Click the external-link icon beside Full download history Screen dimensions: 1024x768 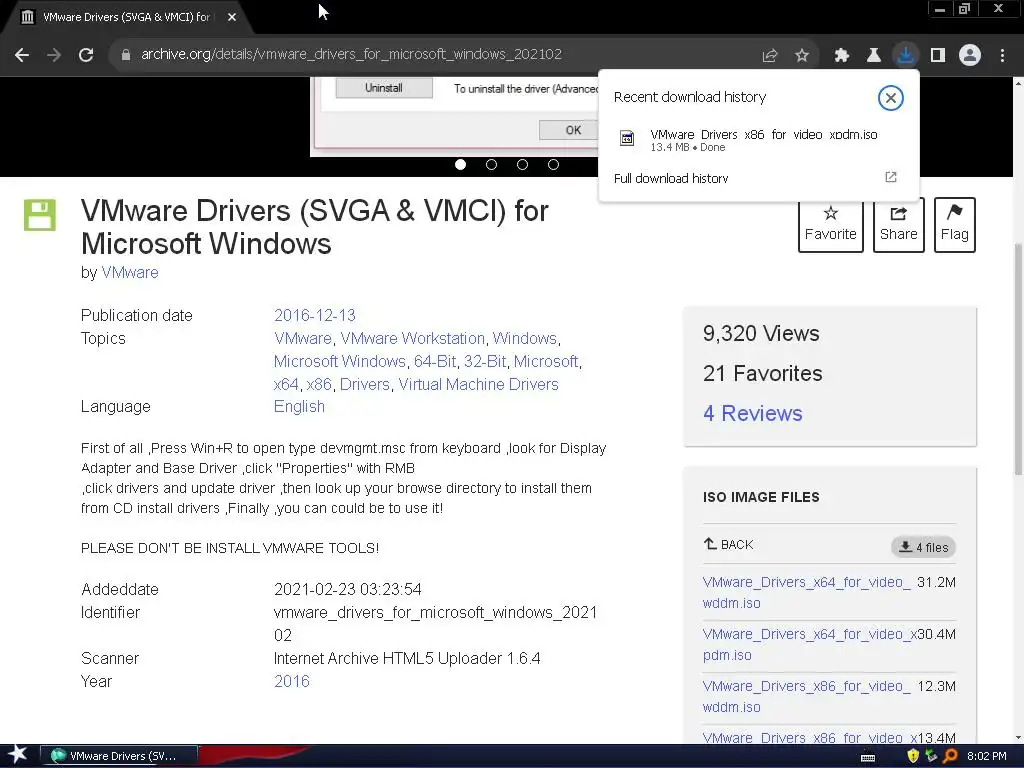[891, 177]
